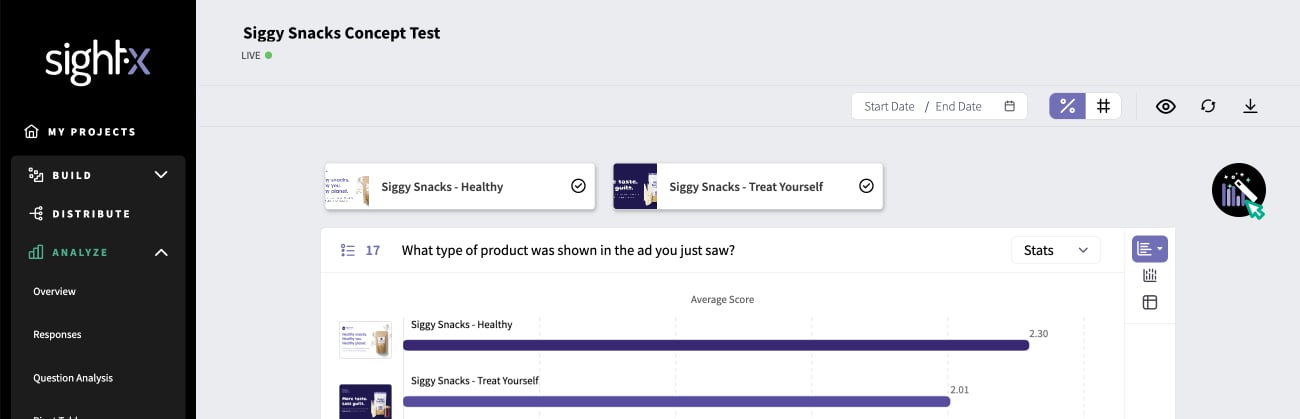1300x419 pixels.
Task: Go to Responses in sidebar
Action: [57, 335]
